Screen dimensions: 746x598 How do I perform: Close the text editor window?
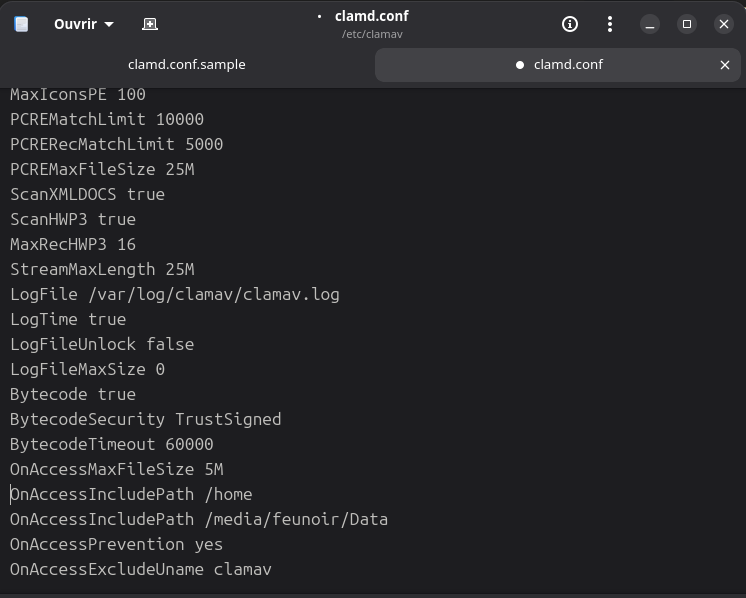click(724, 24)
